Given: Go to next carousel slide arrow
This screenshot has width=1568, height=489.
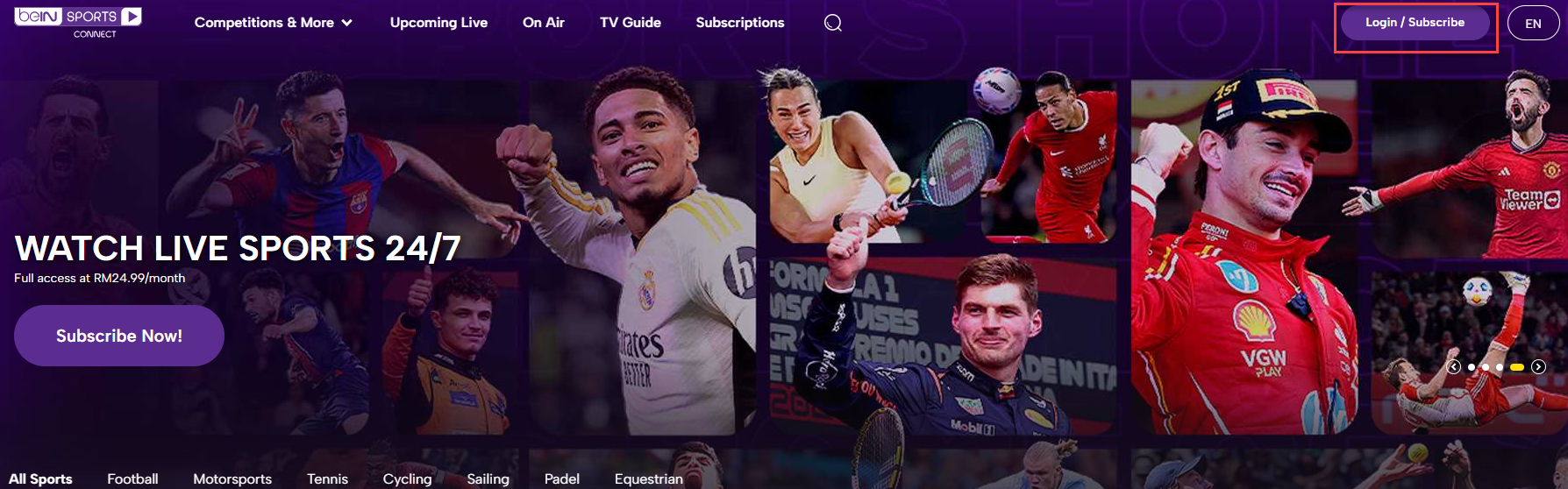Looking at the screenshot, I should pyautogui.click(x=1538, y=367).
